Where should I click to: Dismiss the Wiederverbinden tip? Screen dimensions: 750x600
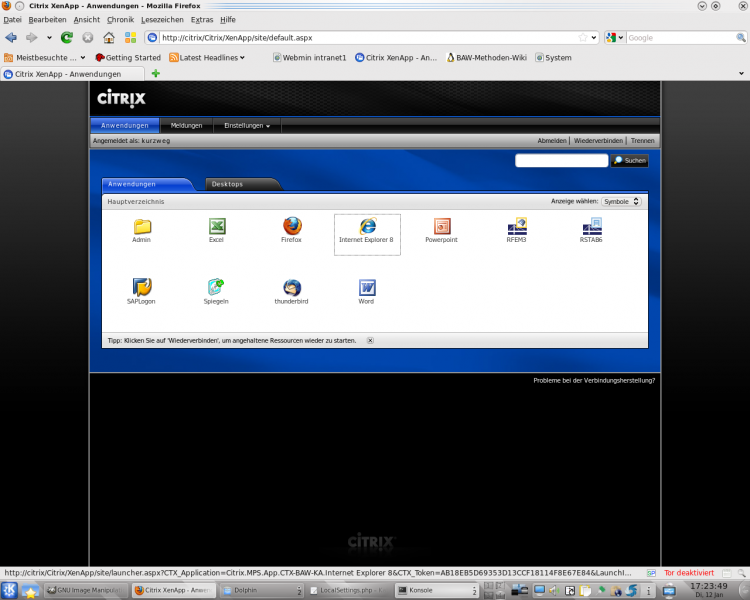click(370, 341)
